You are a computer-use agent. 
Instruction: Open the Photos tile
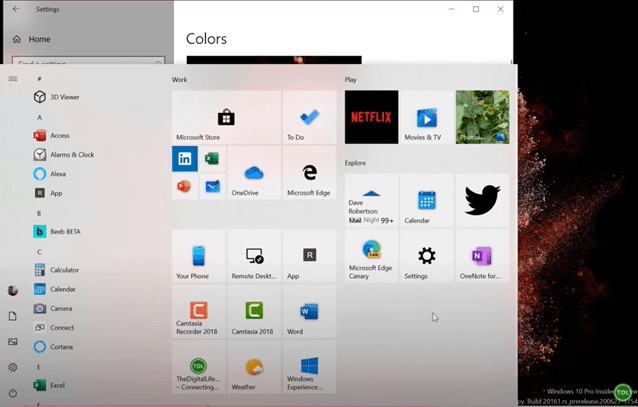pyautogui.click(x=482, y=117)
